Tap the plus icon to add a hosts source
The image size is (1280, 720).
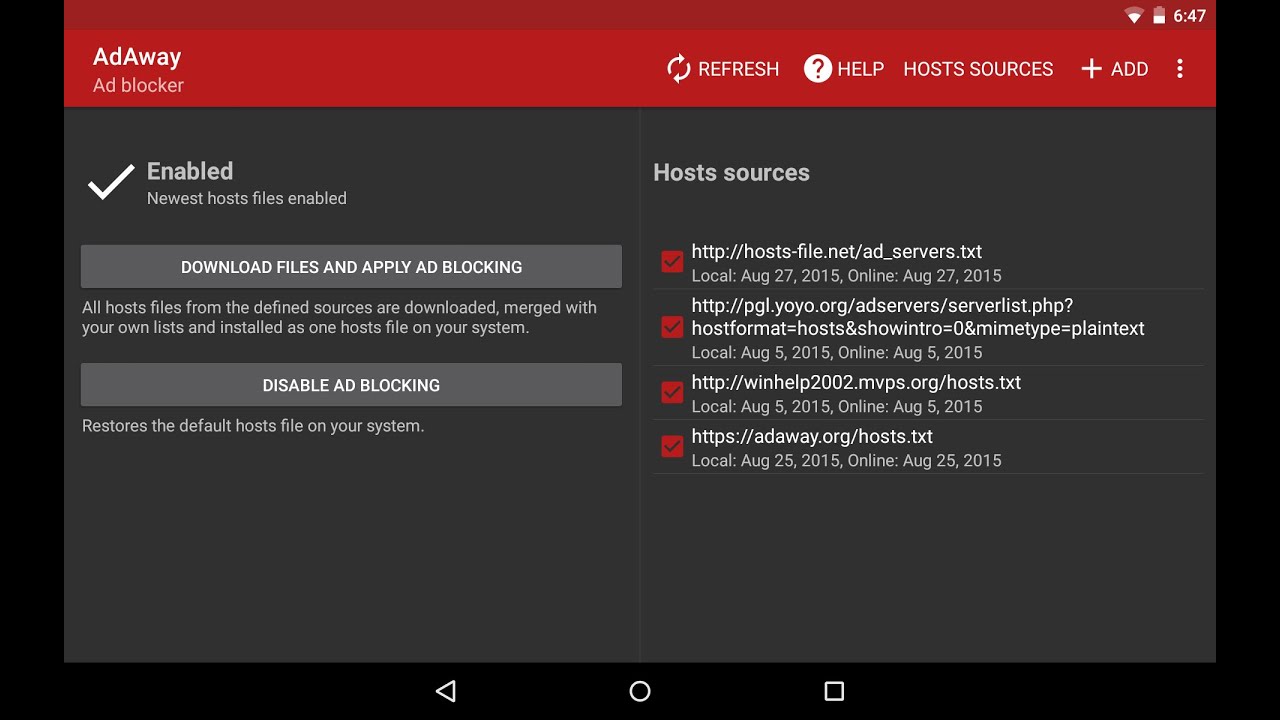(x=1091, y=68)
